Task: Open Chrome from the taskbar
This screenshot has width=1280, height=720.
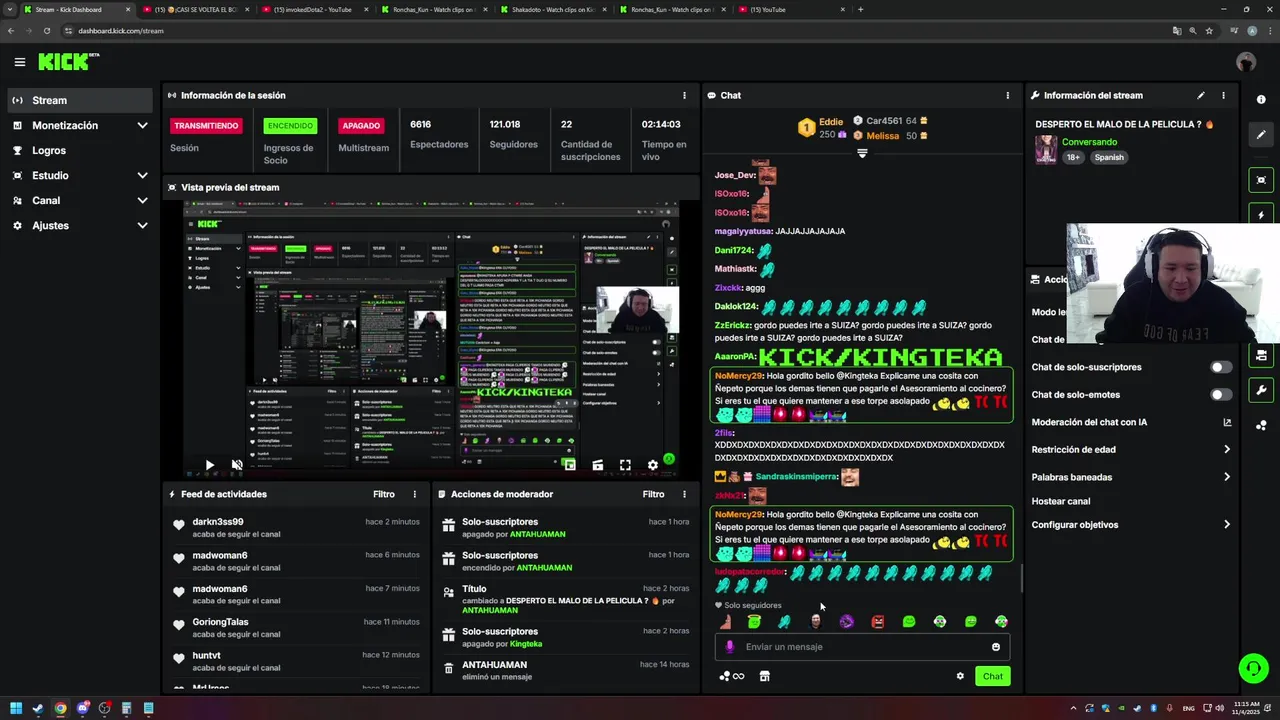Action: [60, 709]
